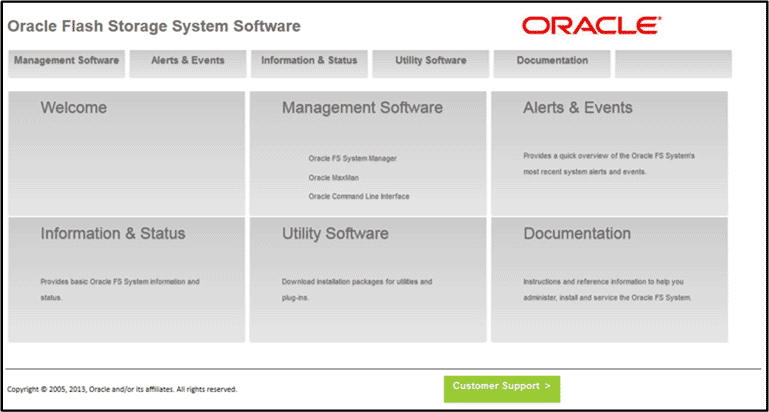Click the Alerts & Events panel heading
Image resolution: width=769 pixels, height=412 pixels.
point(578,107)
